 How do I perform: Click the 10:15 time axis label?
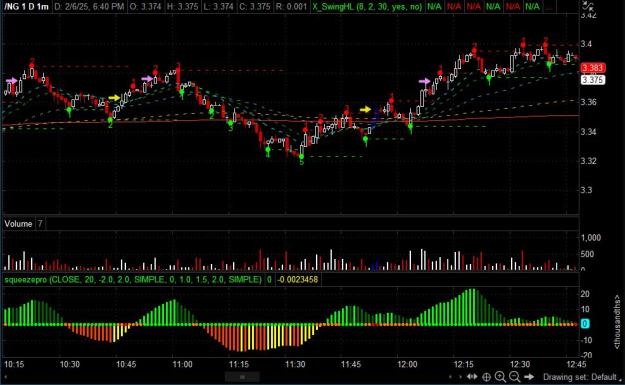click(x=14, y=364)
